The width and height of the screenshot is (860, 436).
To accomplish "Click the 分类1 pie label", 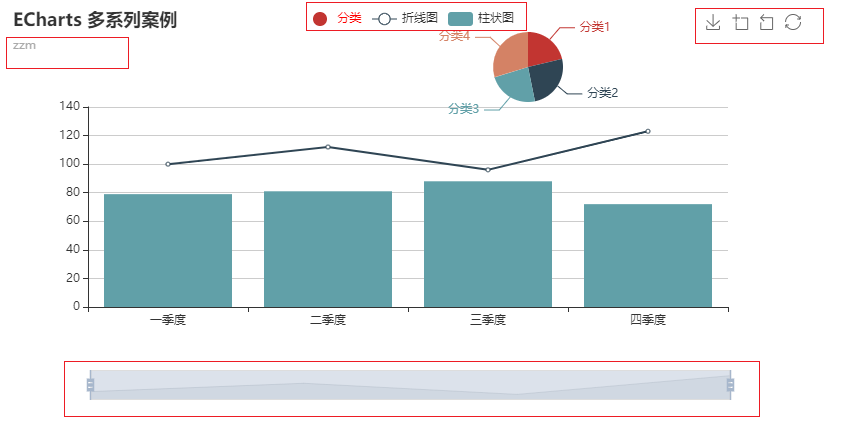I will coord(595,26).
